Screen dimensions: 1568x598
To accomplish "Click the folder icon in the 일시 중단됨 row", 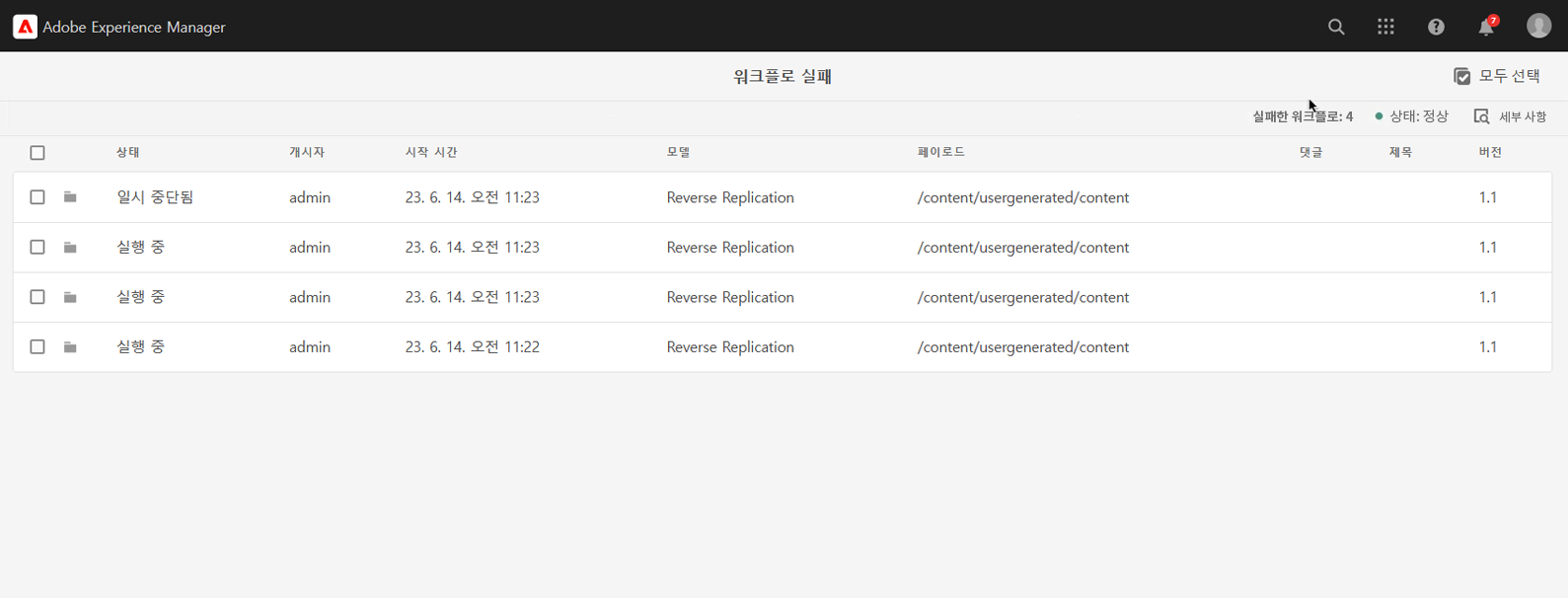I will (70, 197).
